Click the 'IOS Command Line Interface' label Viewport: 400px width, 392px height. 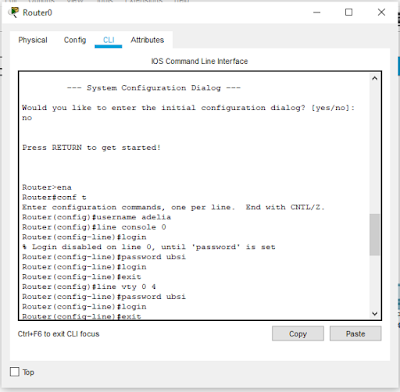[199, 61]
